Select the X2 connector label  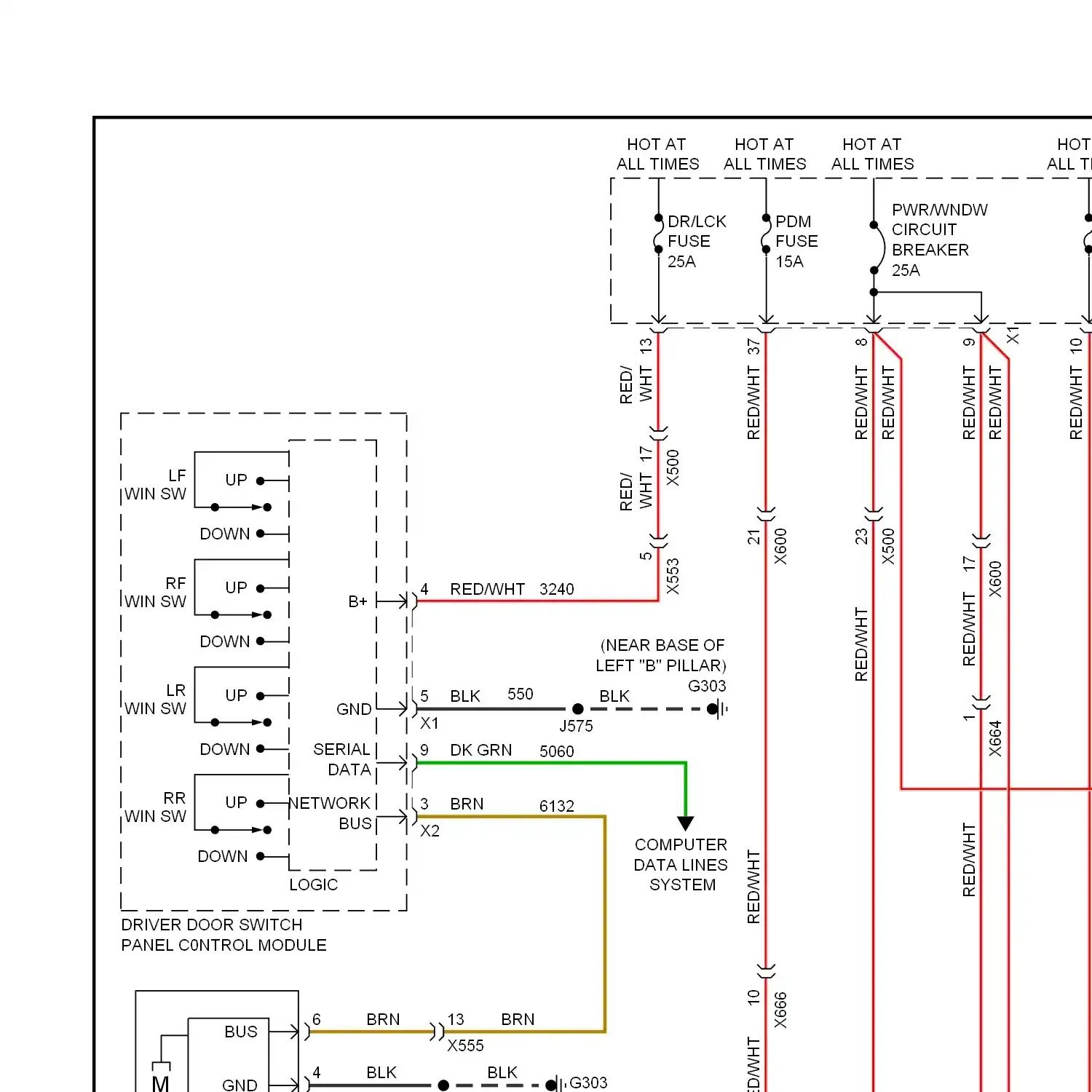(x=430, y=831)
